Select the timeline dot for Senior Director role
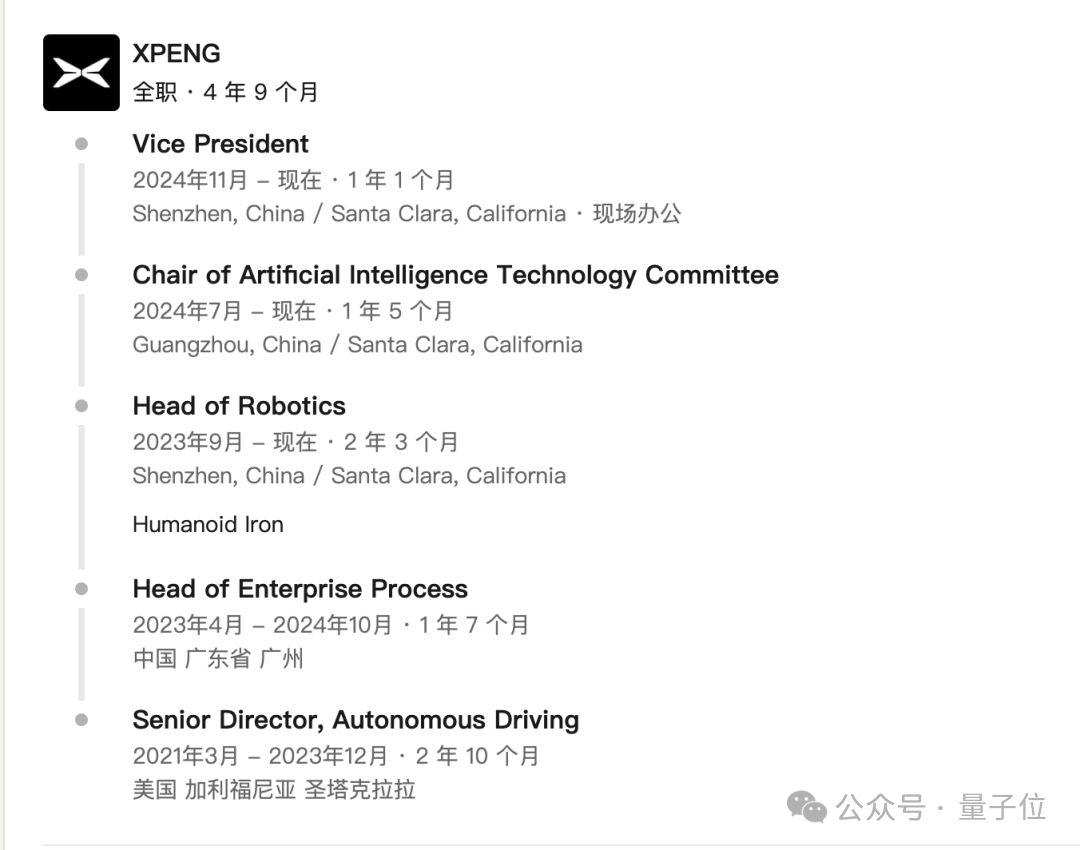 (x=82, y=720)
